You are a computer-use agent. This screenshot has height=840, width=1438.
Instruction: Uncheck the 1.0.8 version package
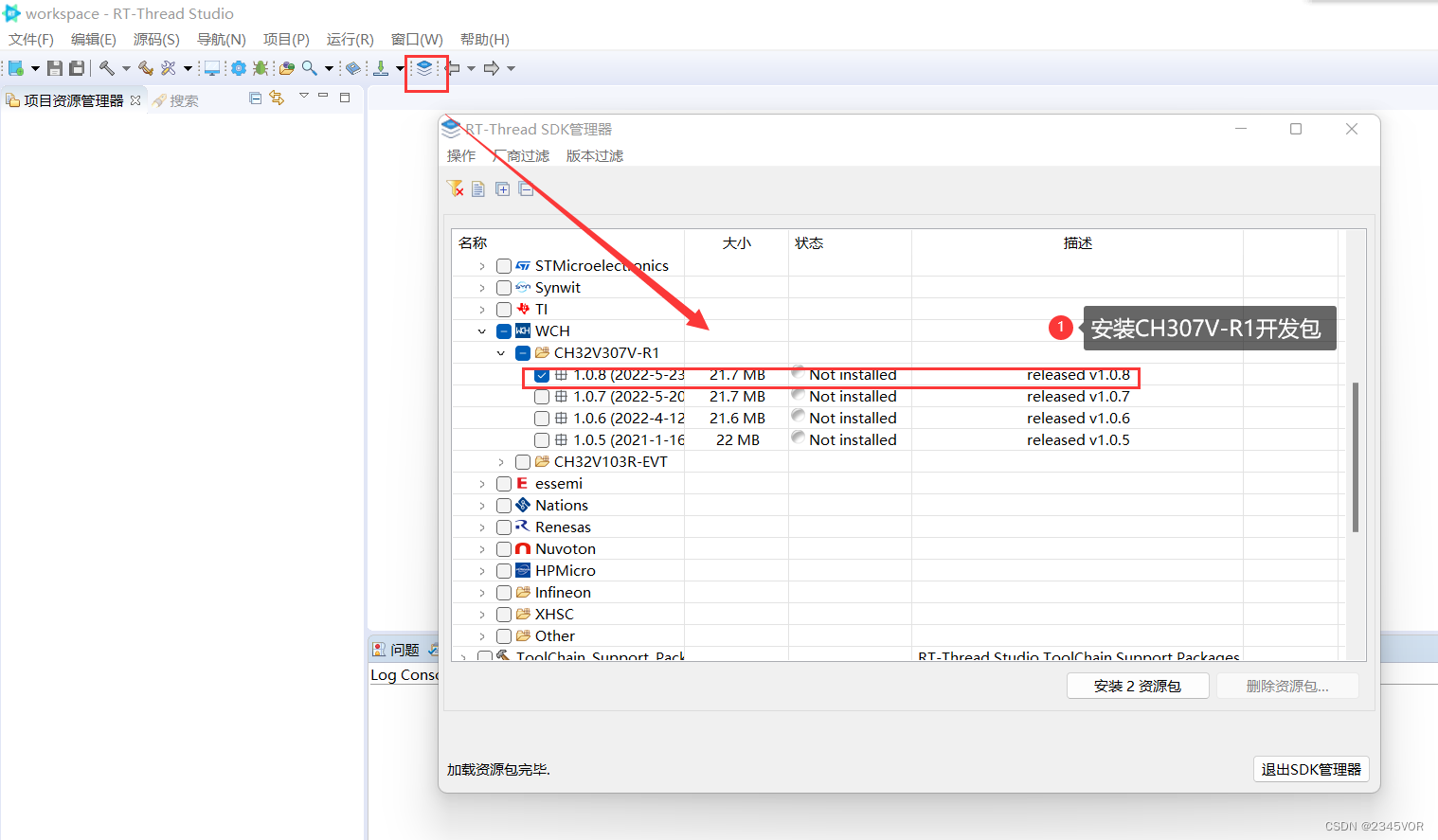pyautogui.click(x=542, y=375)
